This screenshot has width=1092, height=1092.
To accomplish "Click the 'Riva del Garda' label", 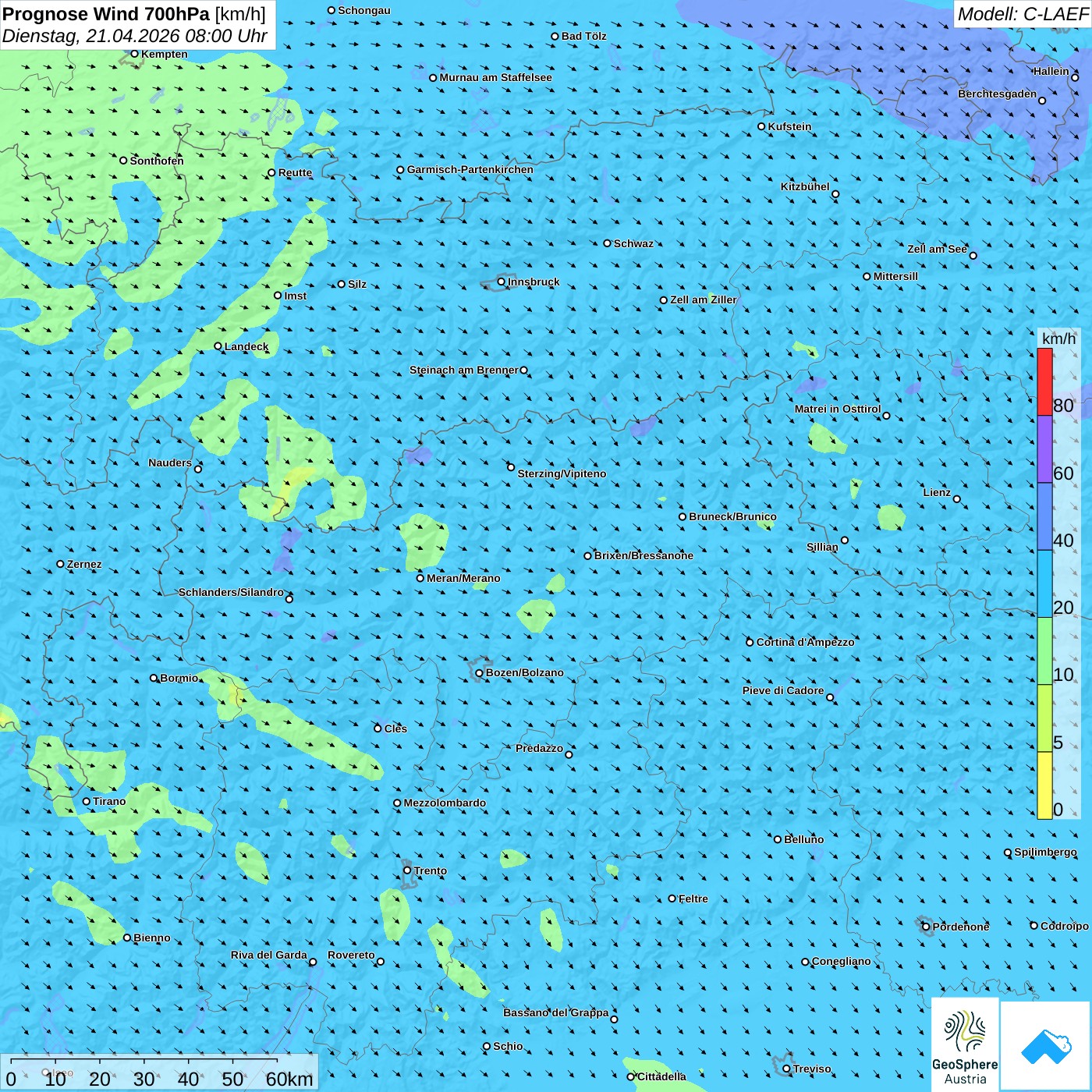I will click(x=269, y=955).
